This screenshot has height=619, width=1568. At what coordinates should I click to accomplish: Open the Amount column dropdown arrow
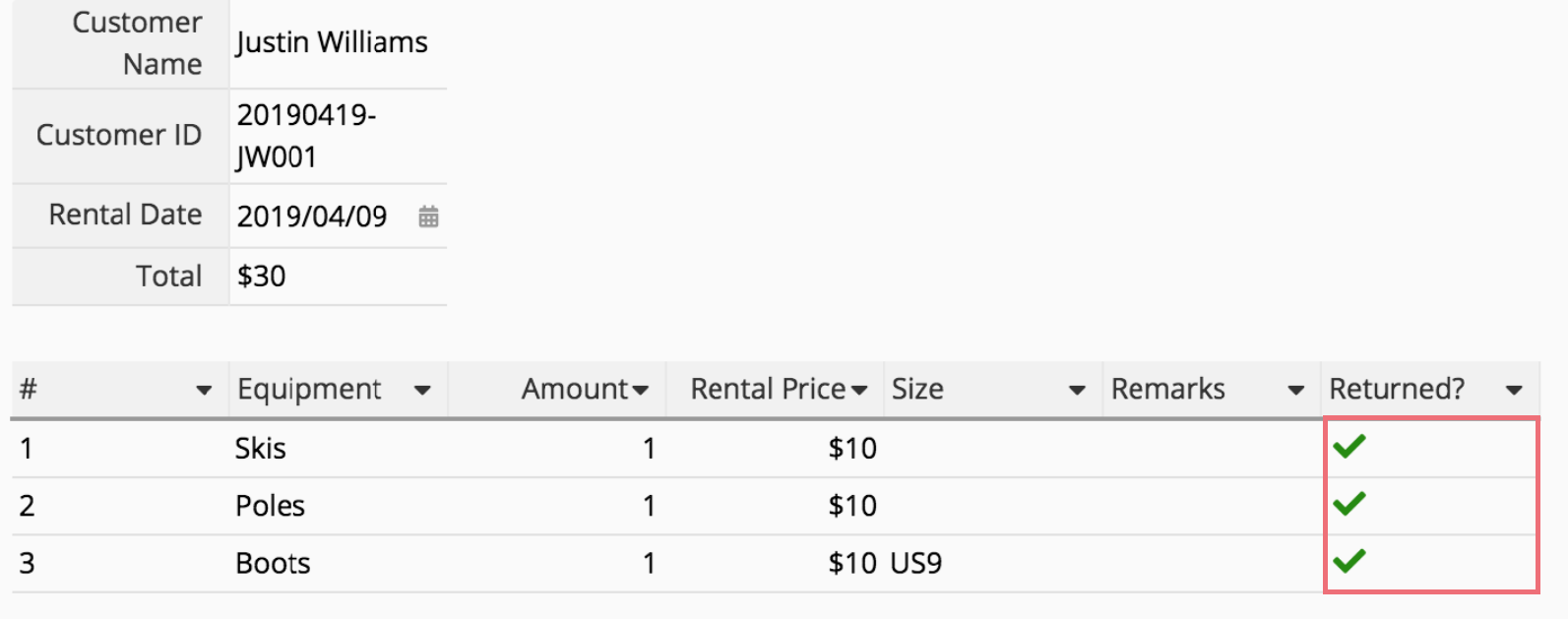click(641, 391)
